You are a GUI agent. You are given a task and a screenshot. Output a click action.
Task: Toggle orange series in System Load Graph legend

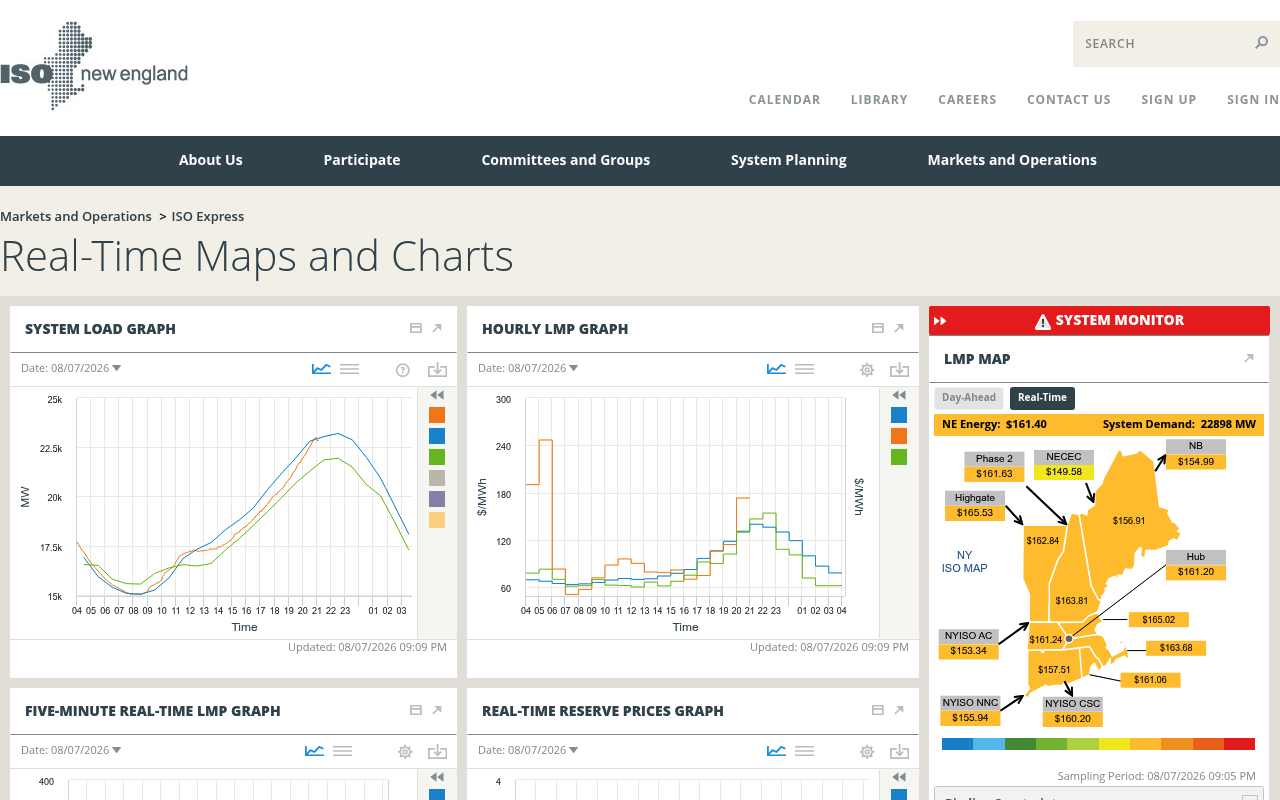click(x=437, y=415)
